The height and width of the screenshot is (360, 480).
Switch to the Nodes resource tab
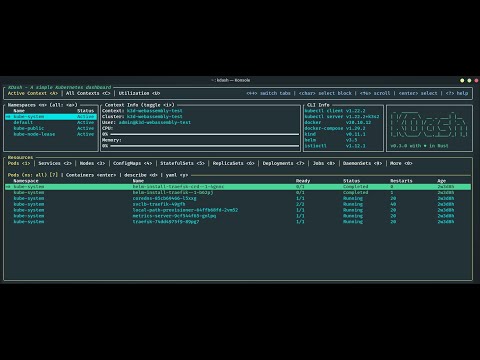tap(92, 163)
